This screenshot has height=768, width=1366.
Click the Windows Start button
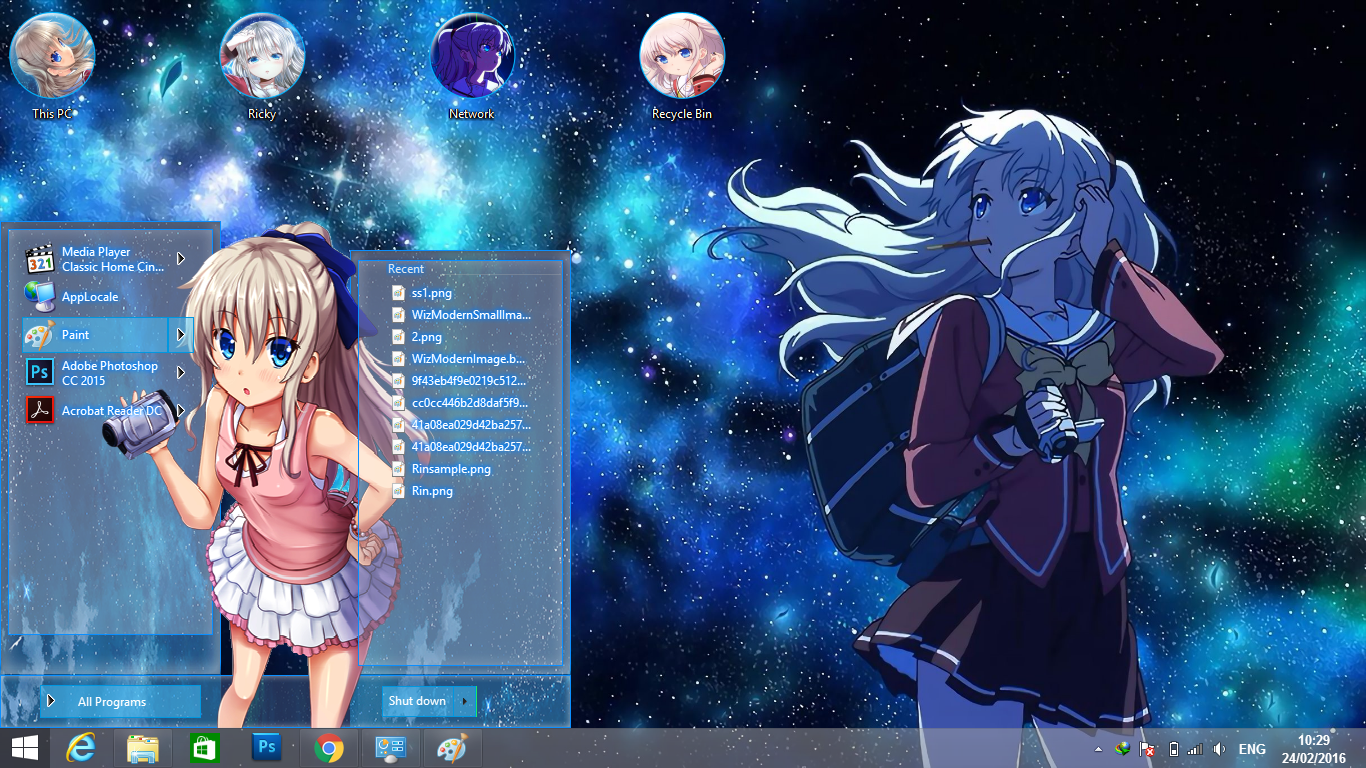[25, 748]
